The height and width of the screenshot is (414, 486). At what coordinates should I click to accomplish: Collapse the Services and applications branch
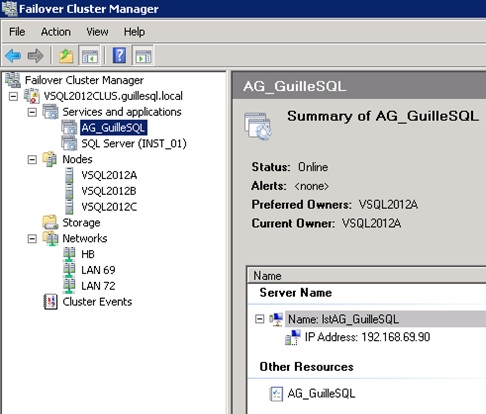[32, 112]
